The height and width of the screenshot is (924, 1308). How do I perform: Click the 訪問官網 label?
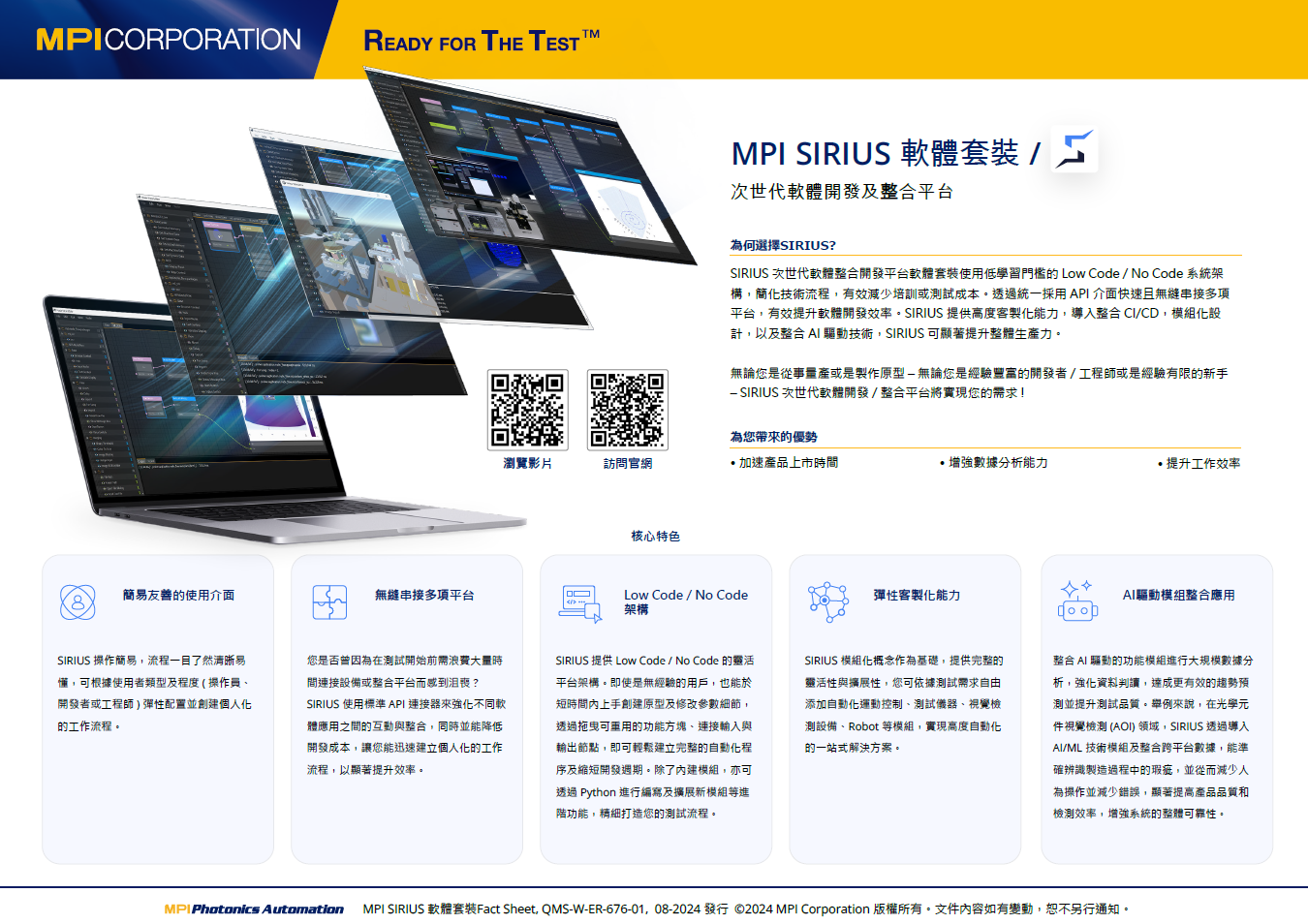point(628,464)
